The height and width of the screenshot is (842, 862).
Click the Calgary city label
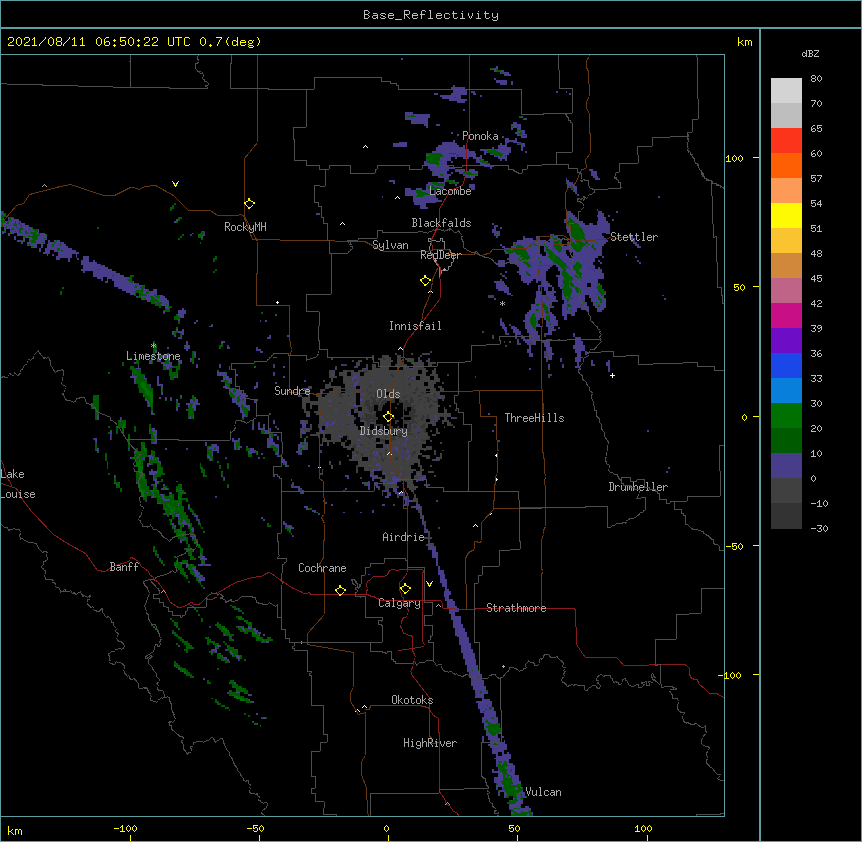[x=399, y=603]
